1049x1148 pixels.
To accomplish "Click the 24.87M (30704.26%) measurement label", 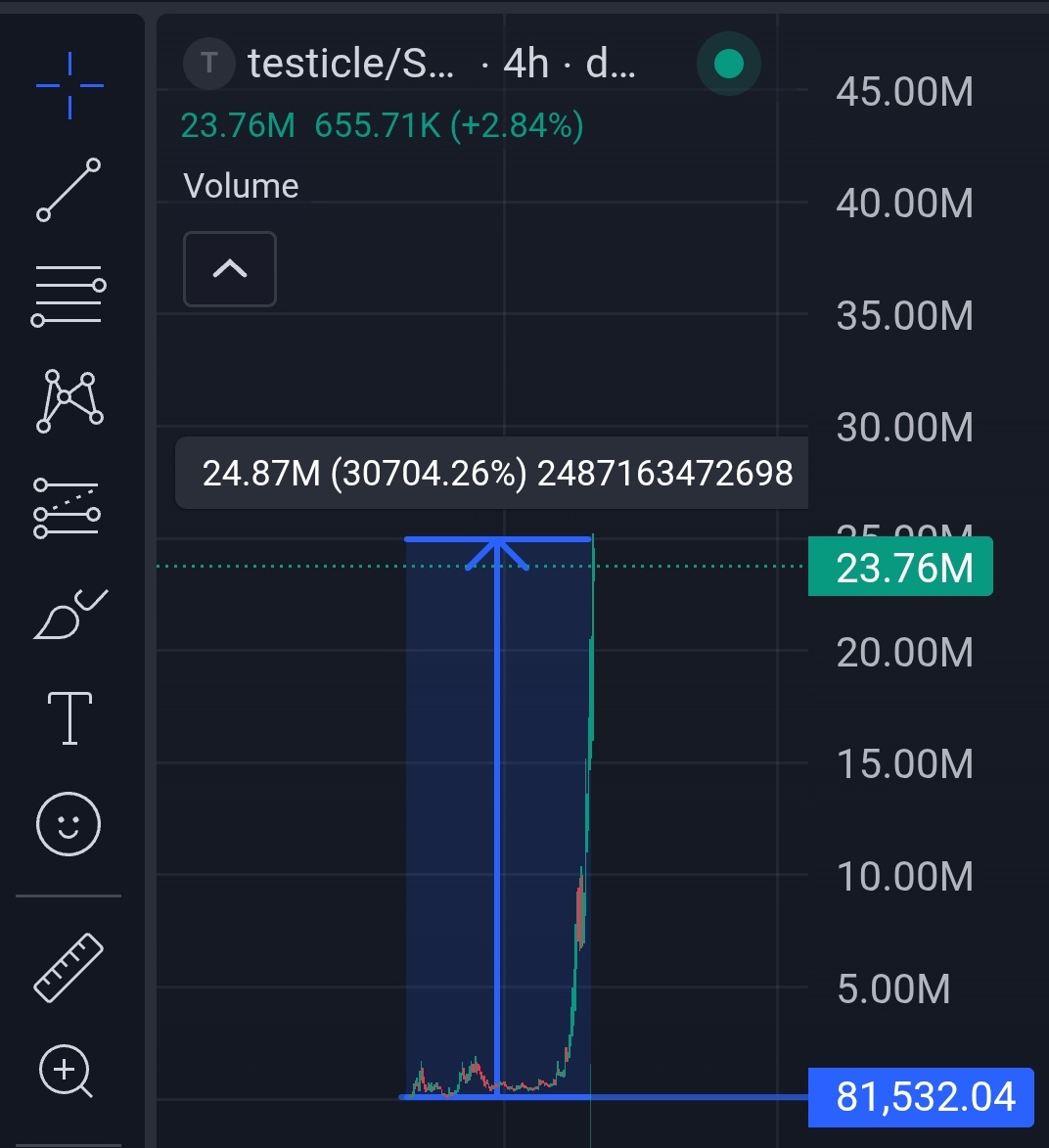I will (x=492, y=473).
